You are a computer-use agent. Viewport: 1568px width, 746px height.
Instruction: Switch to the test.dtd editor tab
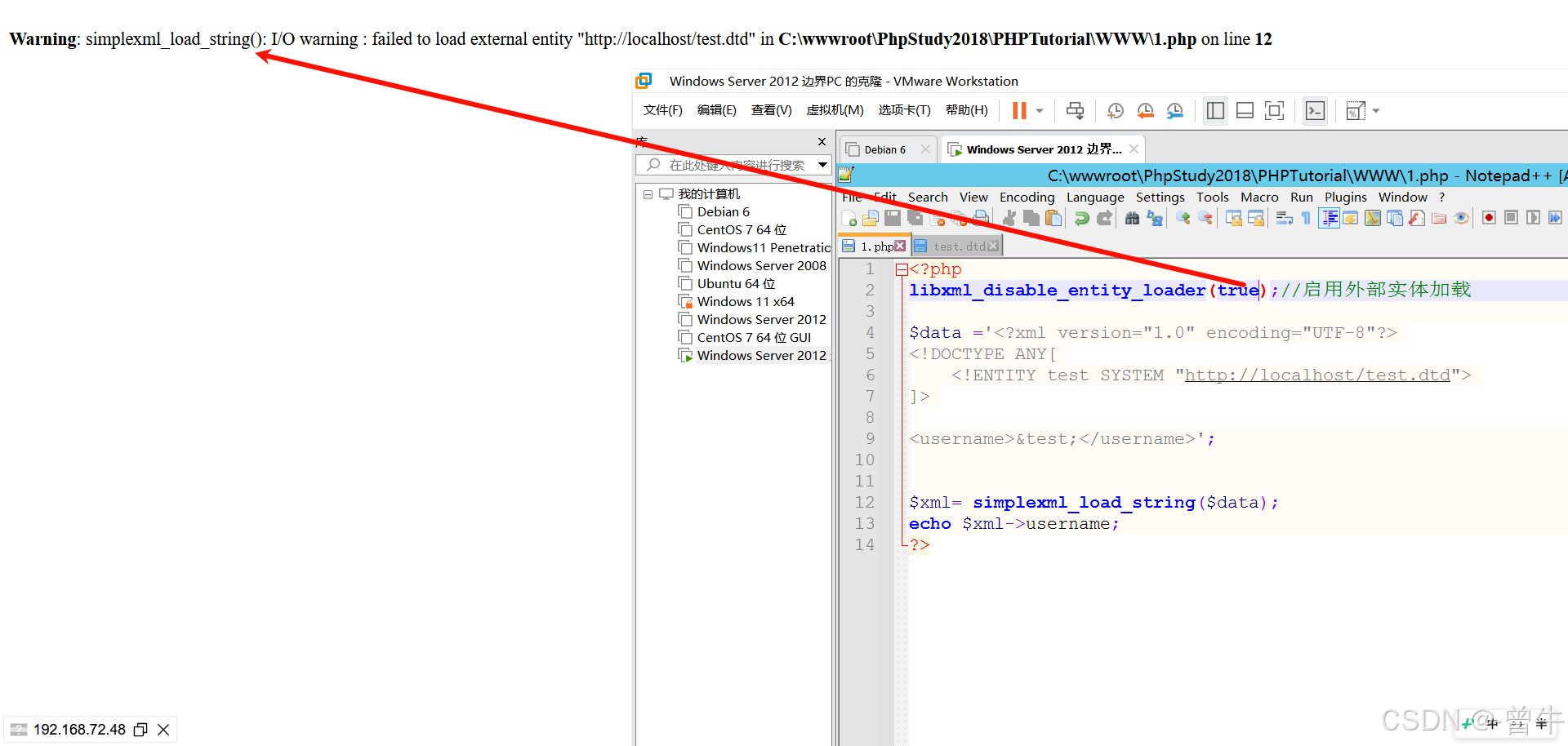959,246
